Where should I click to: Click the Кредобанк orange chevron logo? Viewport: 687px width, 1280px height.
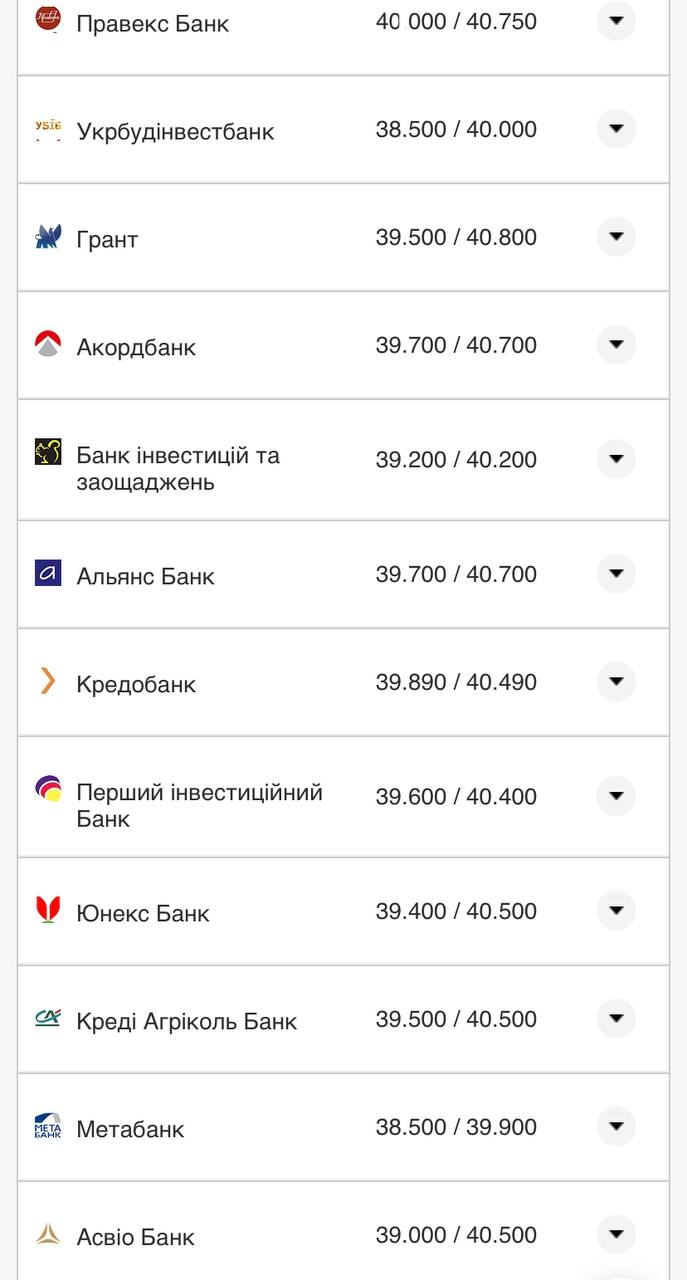[48, 681]
